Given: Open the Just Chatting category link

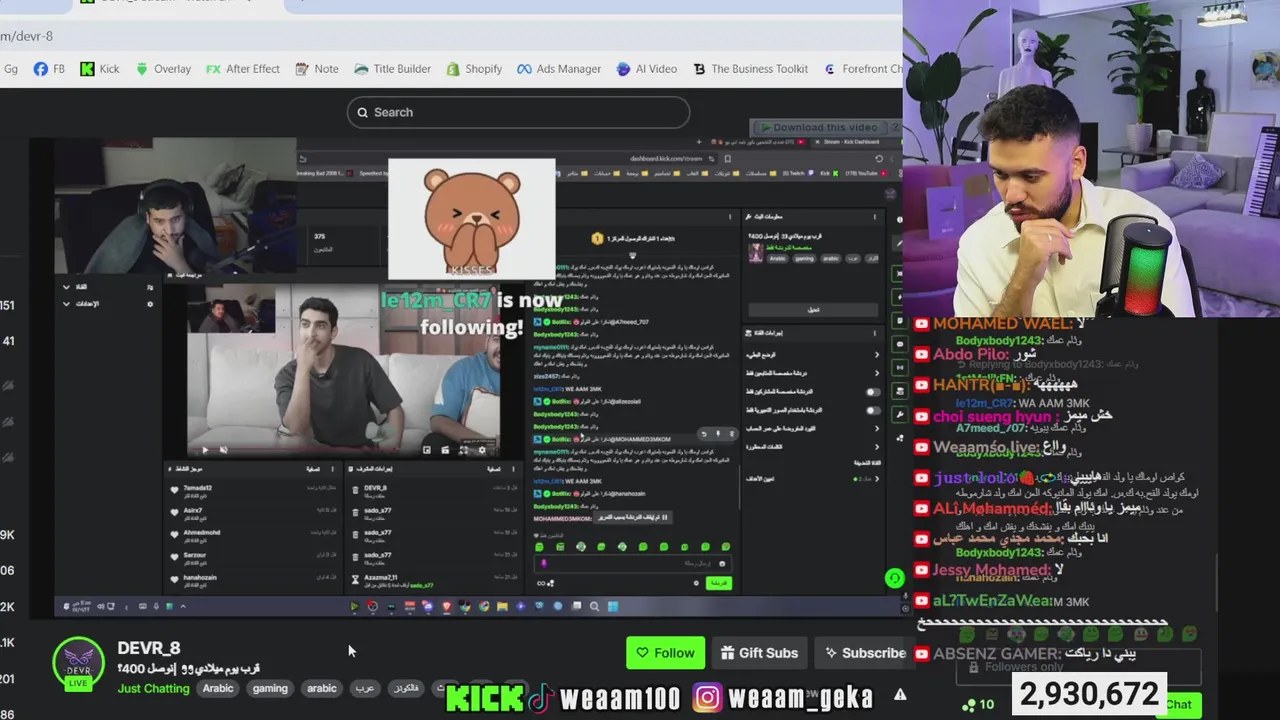Looking at the screenshot, I should pos(153,688).
